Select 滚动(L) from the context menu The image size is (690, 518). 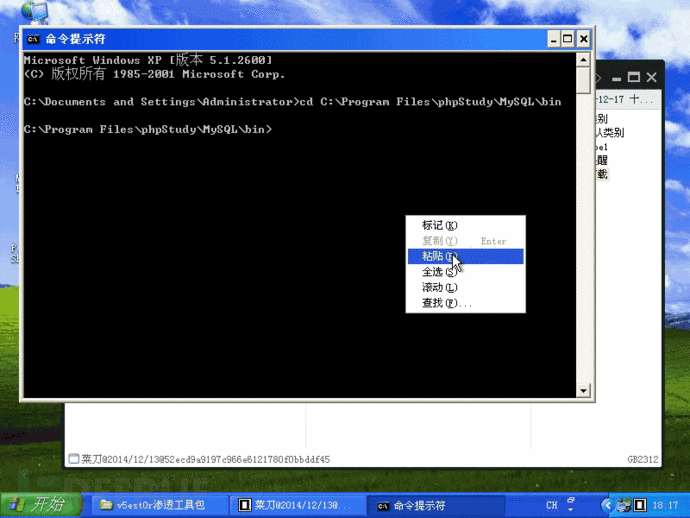[466, 287]
